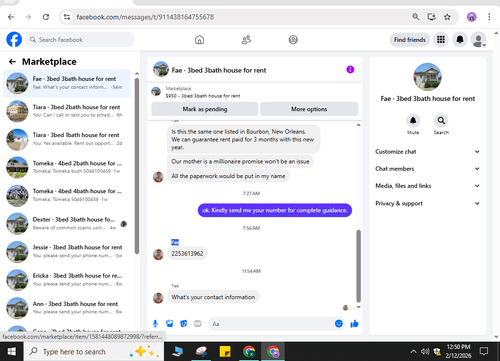This screenshot has width=500, height=361.
Task: Show hidden system tray icons chevron
Action: pyautogui.click(x=413, y=351)
